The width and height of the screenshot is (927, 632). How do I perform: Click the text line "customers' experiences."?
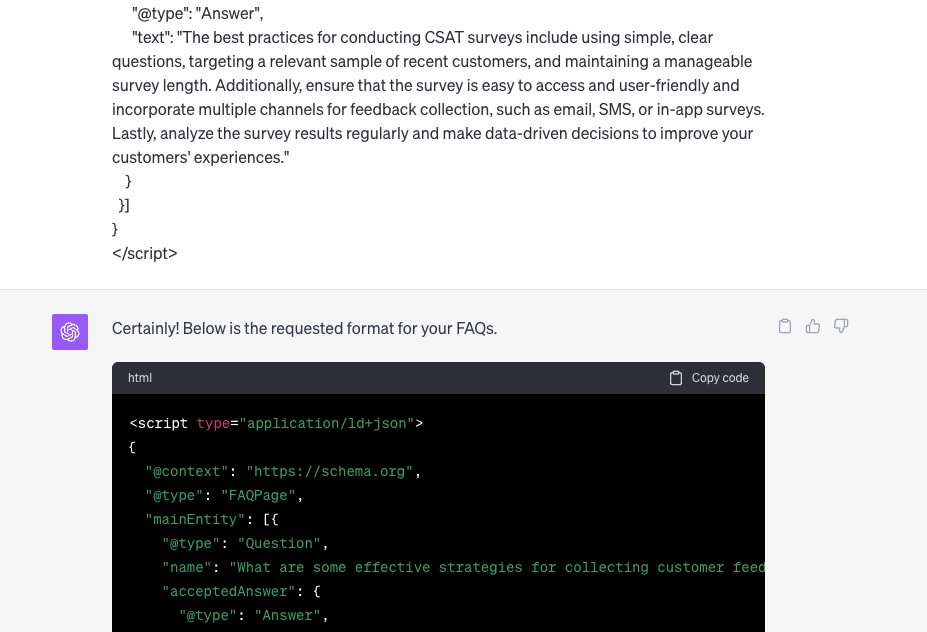pos(200,158)
